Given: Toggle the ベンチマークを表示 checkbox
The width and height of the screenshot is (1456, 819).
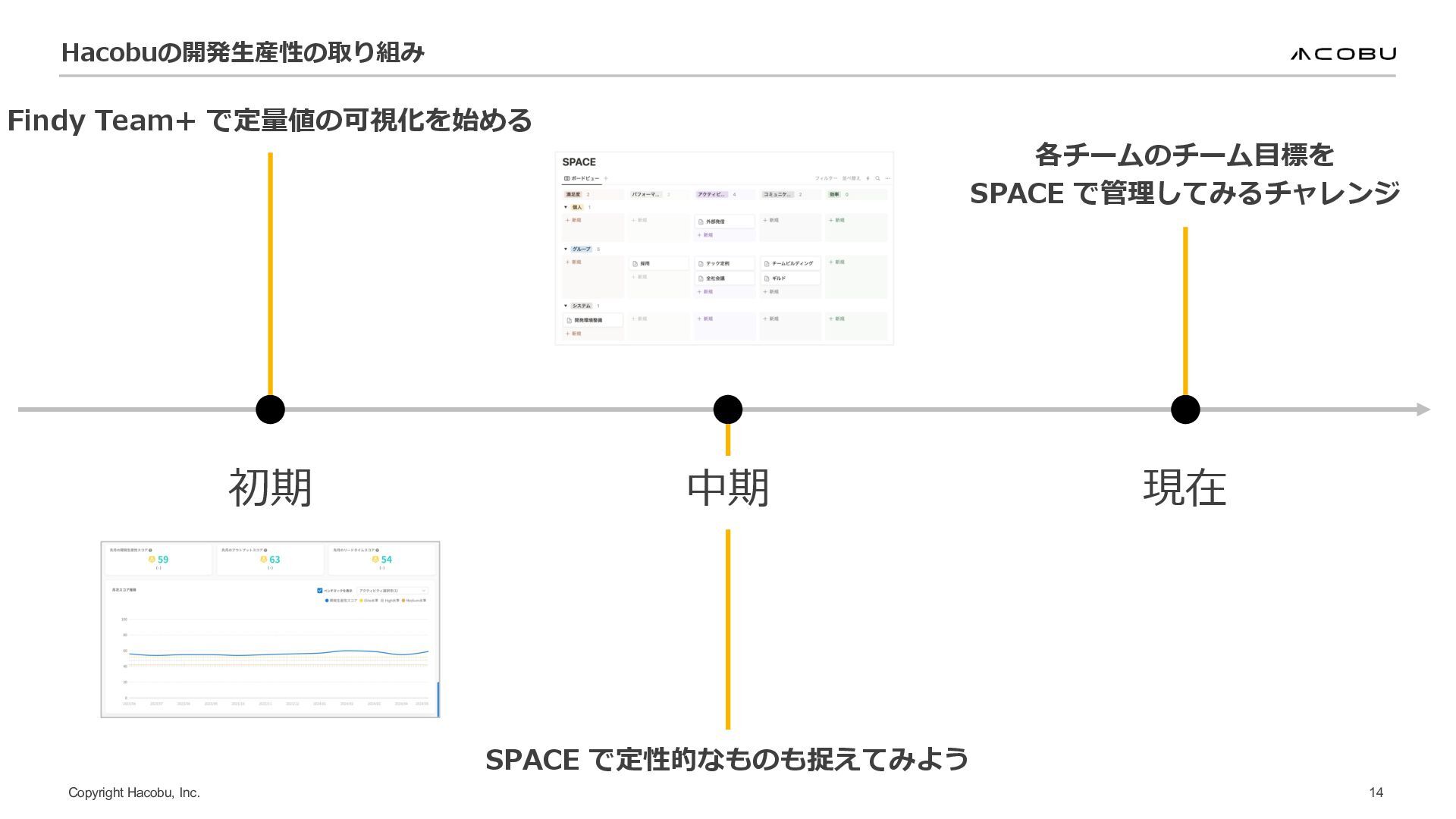Looking at the screenshot, I should coord(319,591).
